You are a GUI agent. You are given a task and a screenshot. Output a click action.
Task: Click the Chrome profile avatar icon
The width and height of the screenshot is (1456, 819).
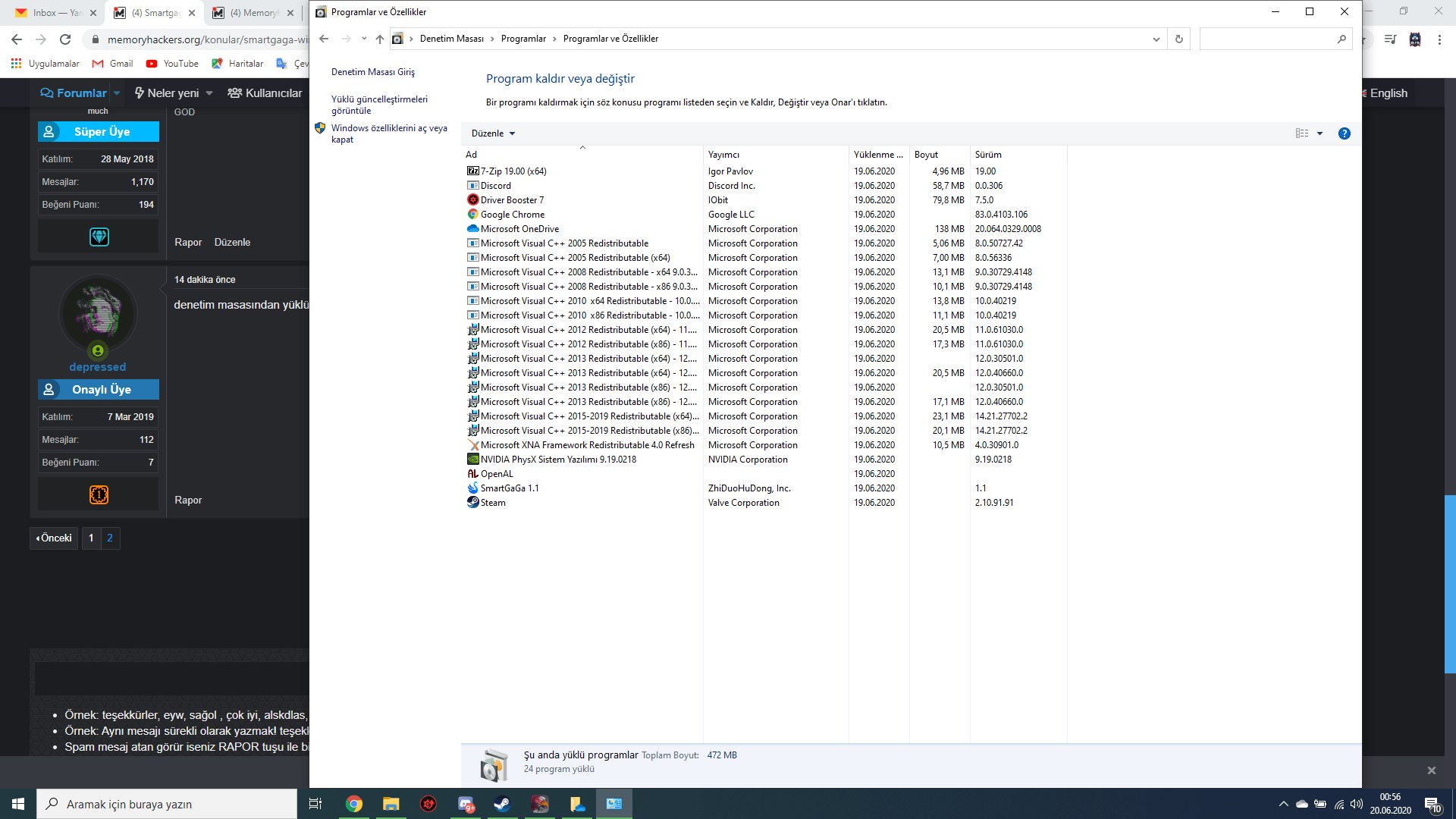1415,39
